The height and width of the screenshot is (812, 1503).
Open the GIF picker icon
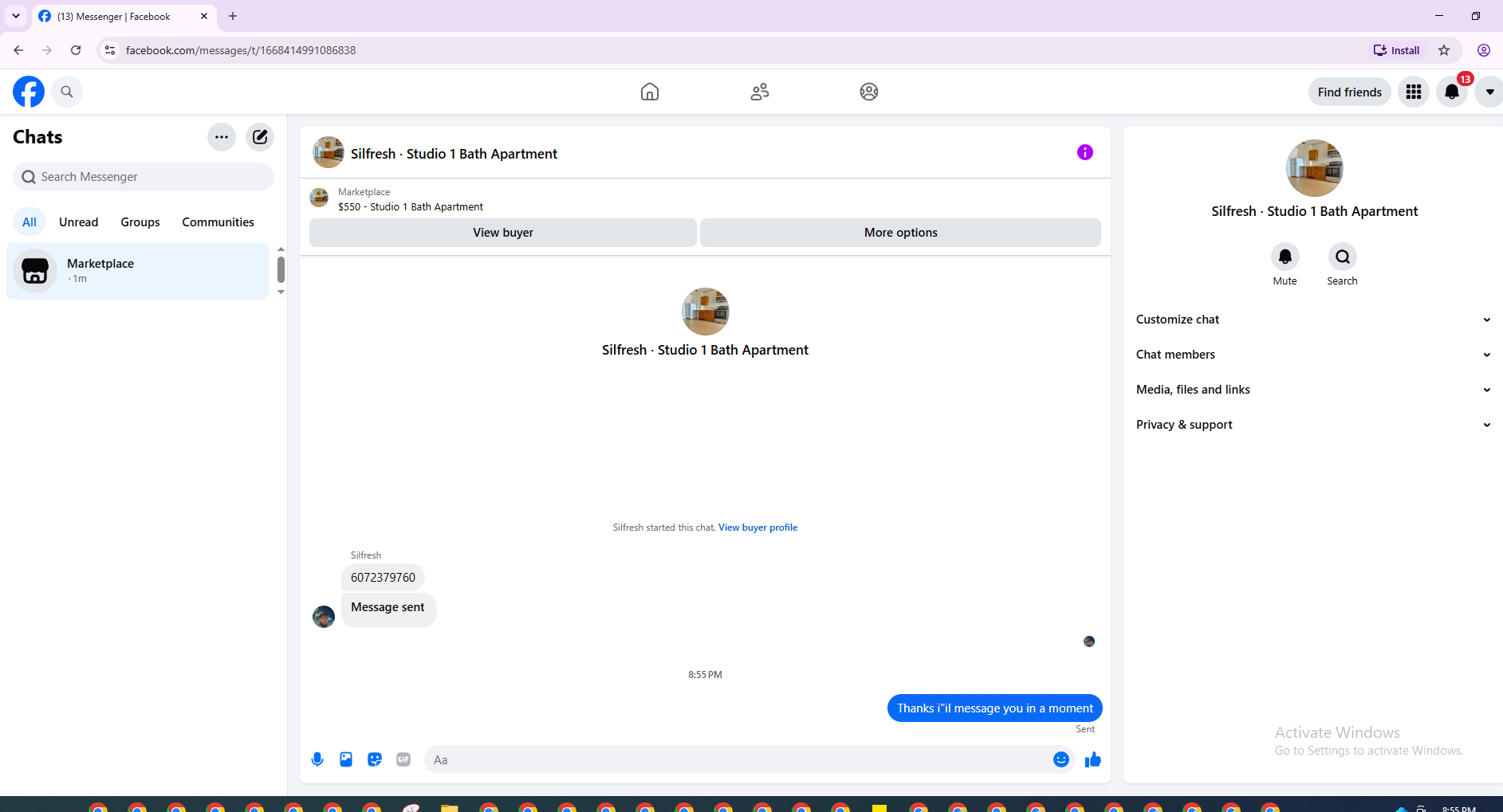click(x=403, y=759)
